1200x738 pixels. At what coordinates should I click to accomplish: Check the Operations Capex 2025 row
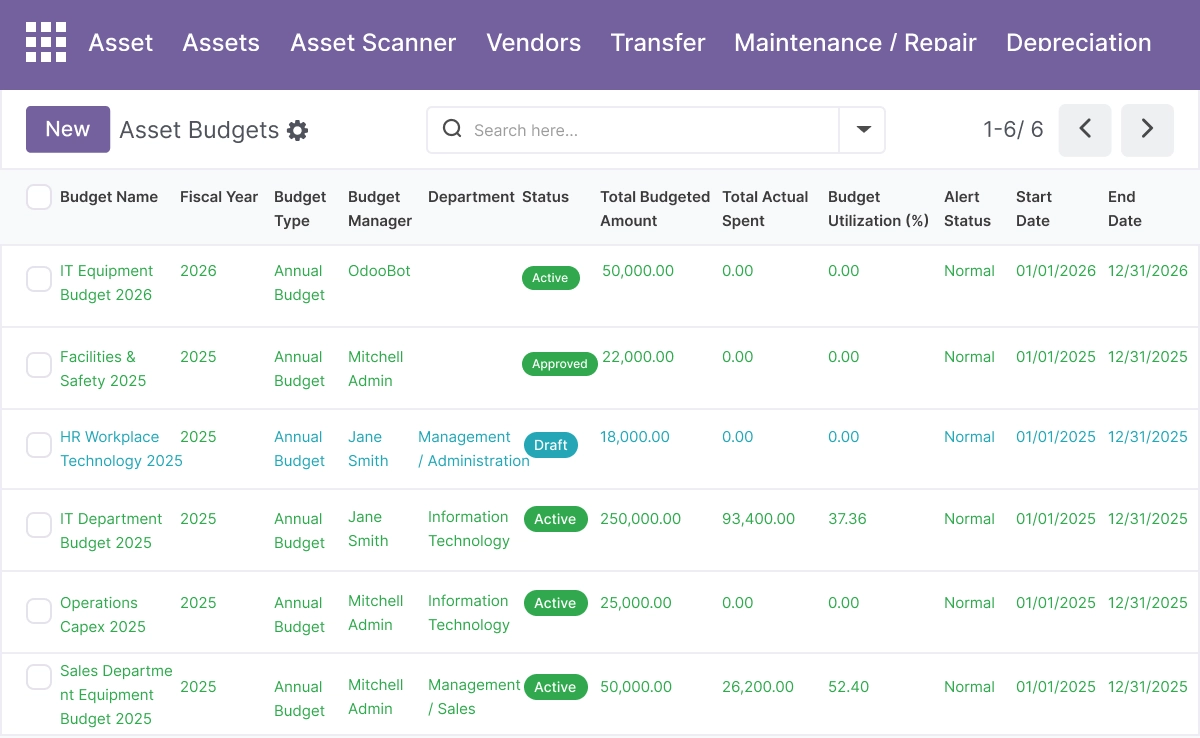pos(39,611)
